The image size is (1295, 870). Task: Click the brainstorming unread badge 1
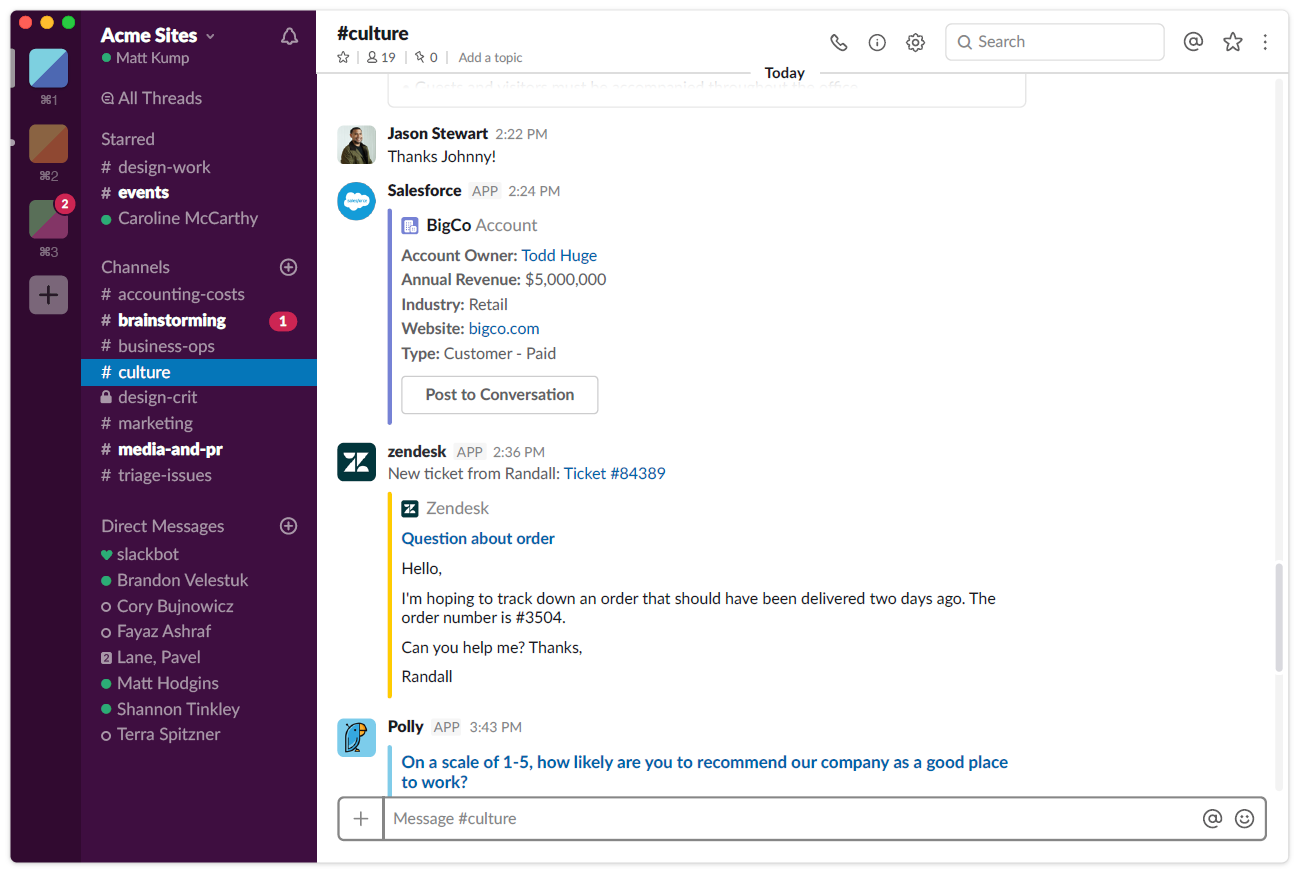pos(283,321)
